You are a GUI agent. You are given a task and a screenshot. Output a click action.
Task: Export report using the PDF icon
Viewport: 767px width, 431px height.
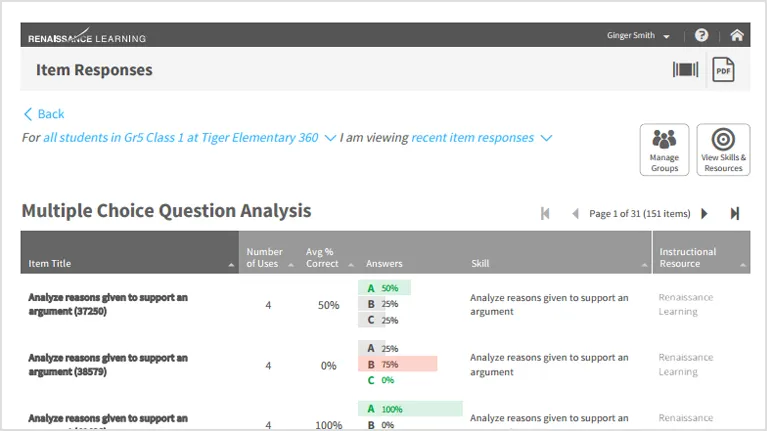tap(723, 70)
